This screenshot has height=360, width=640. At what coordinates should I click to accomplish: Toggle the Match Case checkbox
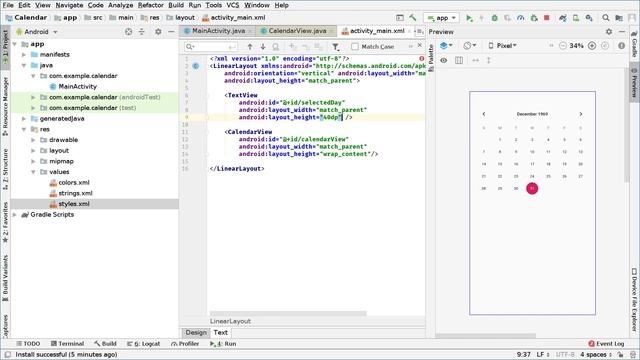pos(355,47)
